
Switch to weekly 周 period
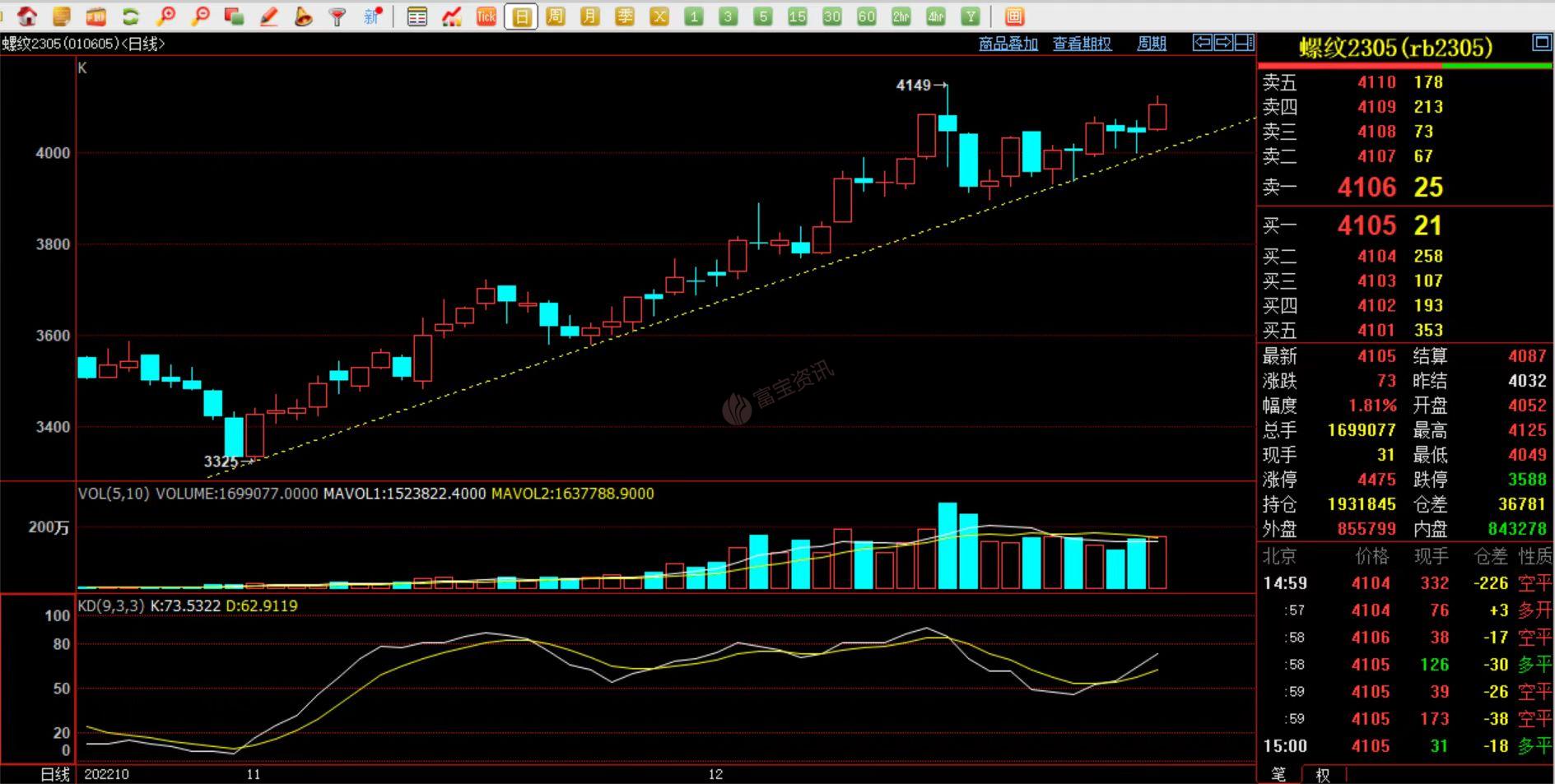point(556,16)
